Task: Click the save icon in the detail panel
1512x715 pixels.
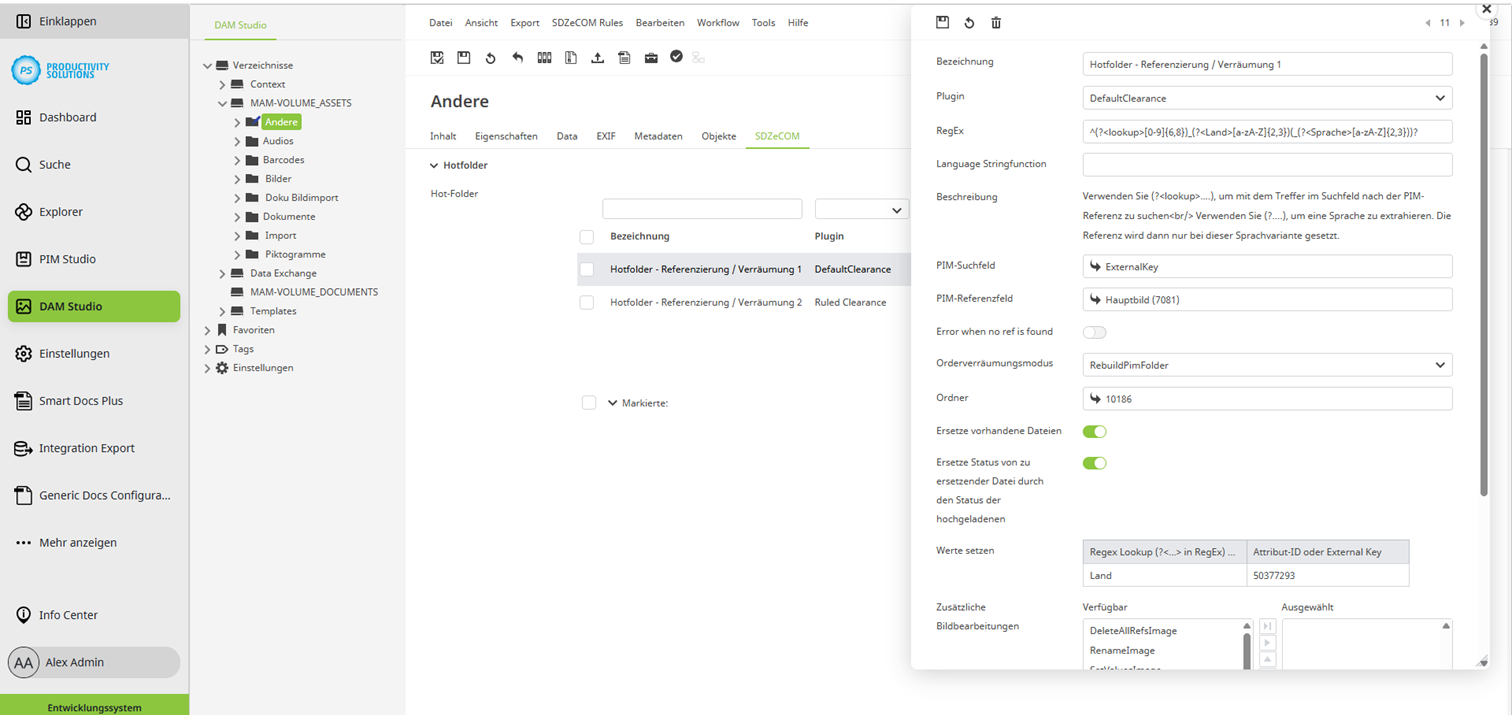Action: pos(942,23)
